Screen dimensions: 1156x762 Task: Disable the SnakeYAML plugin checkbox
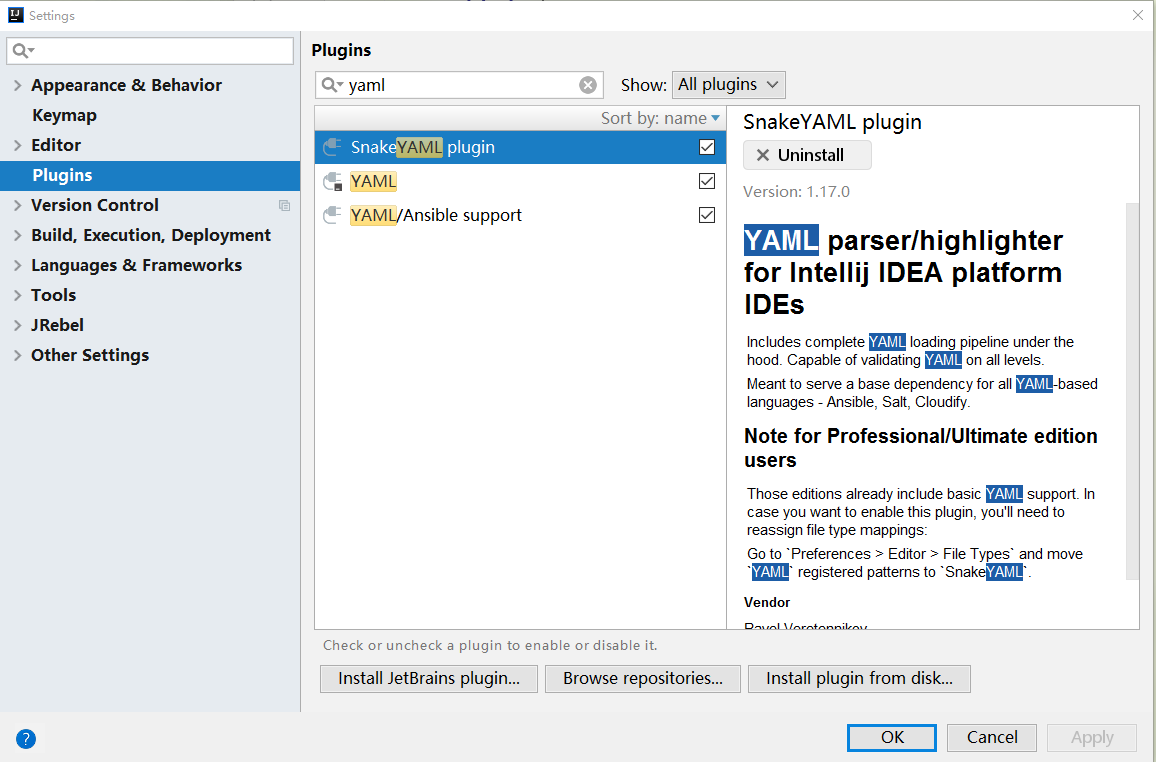coord(706,147)
